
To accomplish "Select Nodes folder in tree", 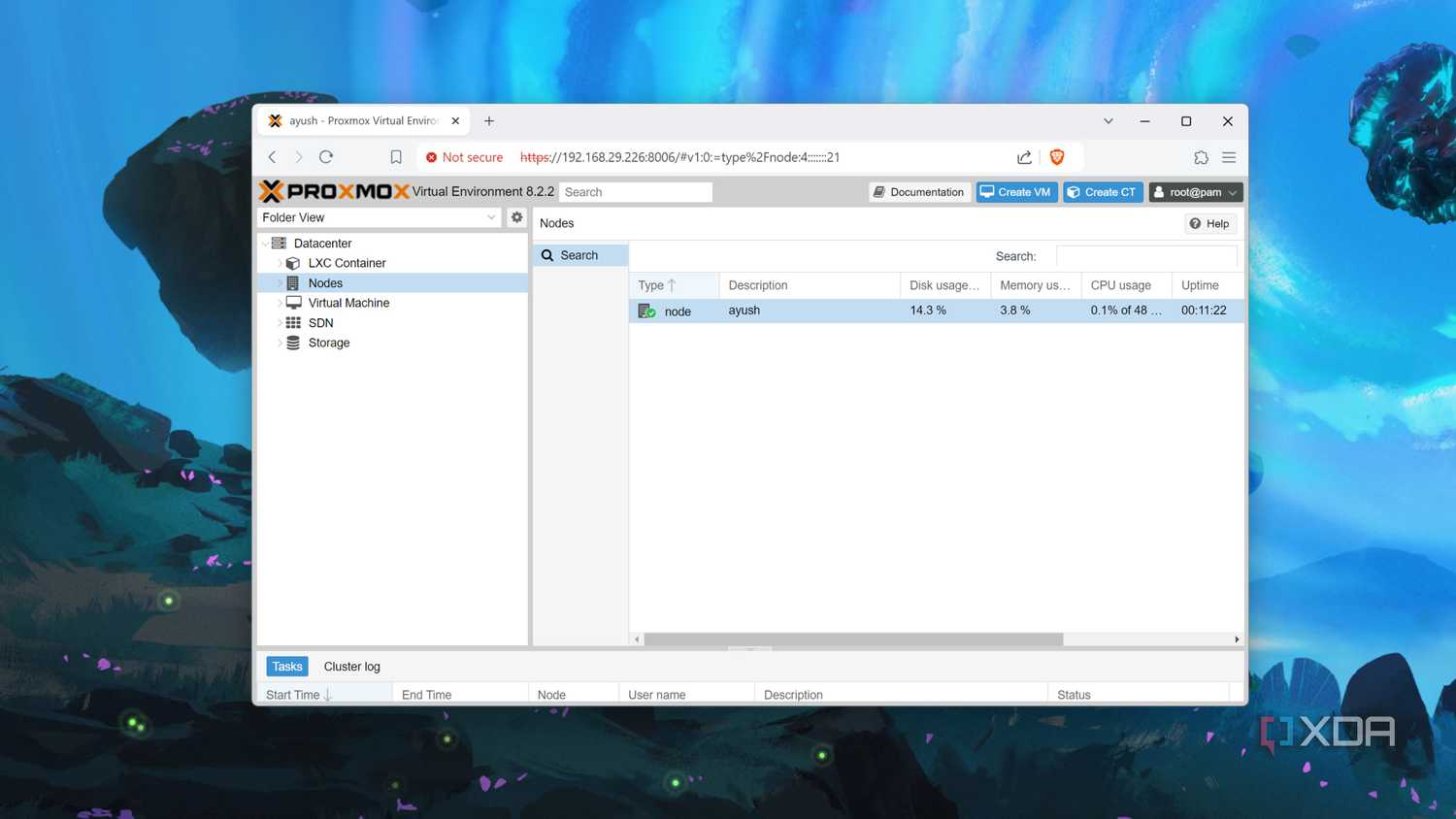I will (x=325, y=283).
